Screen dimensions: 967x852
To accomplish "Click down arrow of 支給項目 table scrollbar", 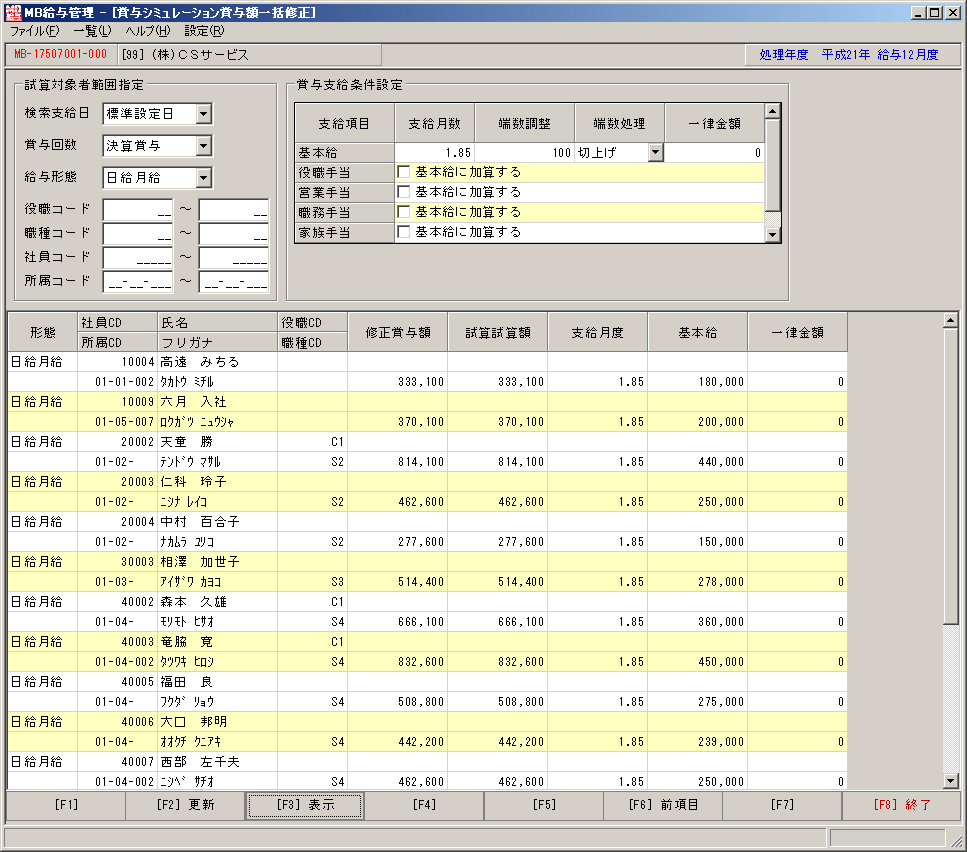I will 772,235.
